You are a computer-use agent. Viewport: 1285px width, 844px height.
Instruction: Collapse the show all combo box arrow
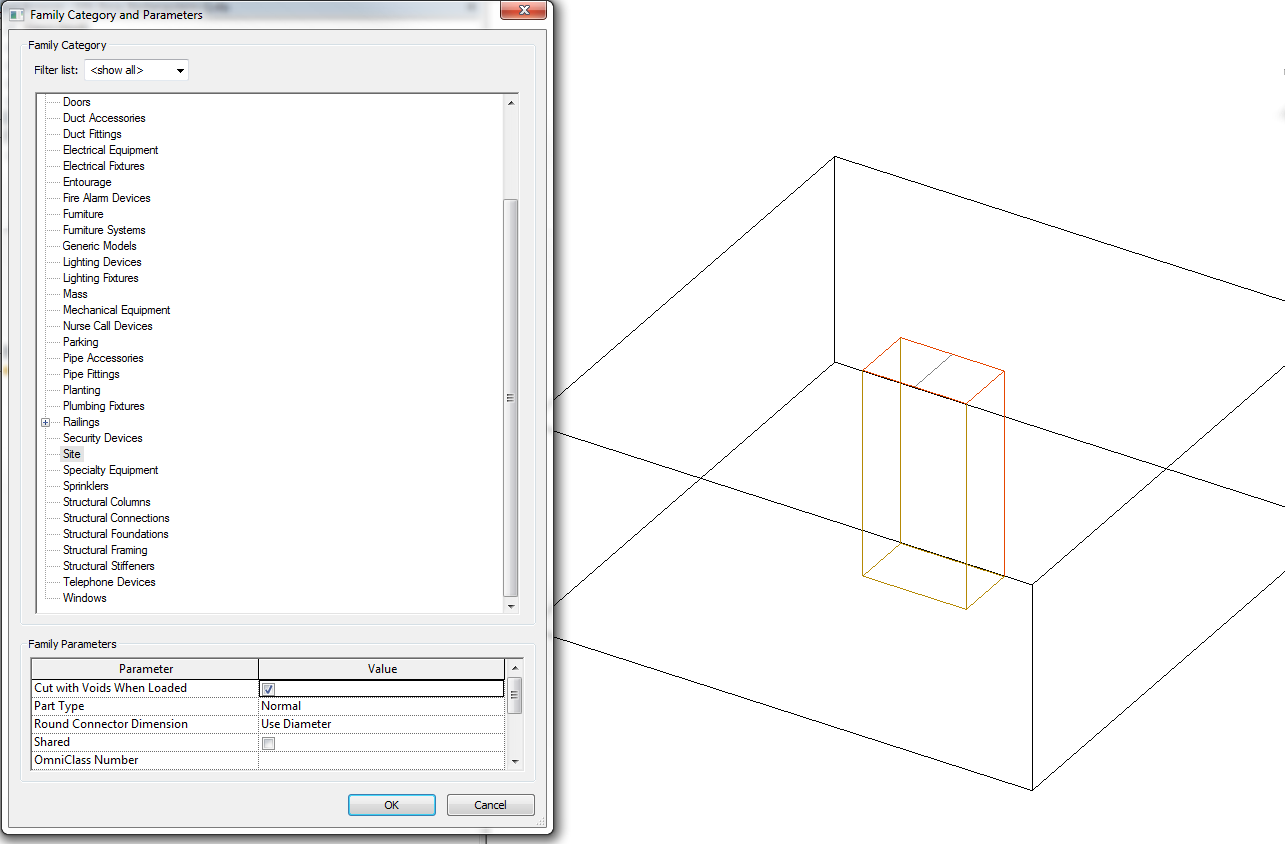179,70
